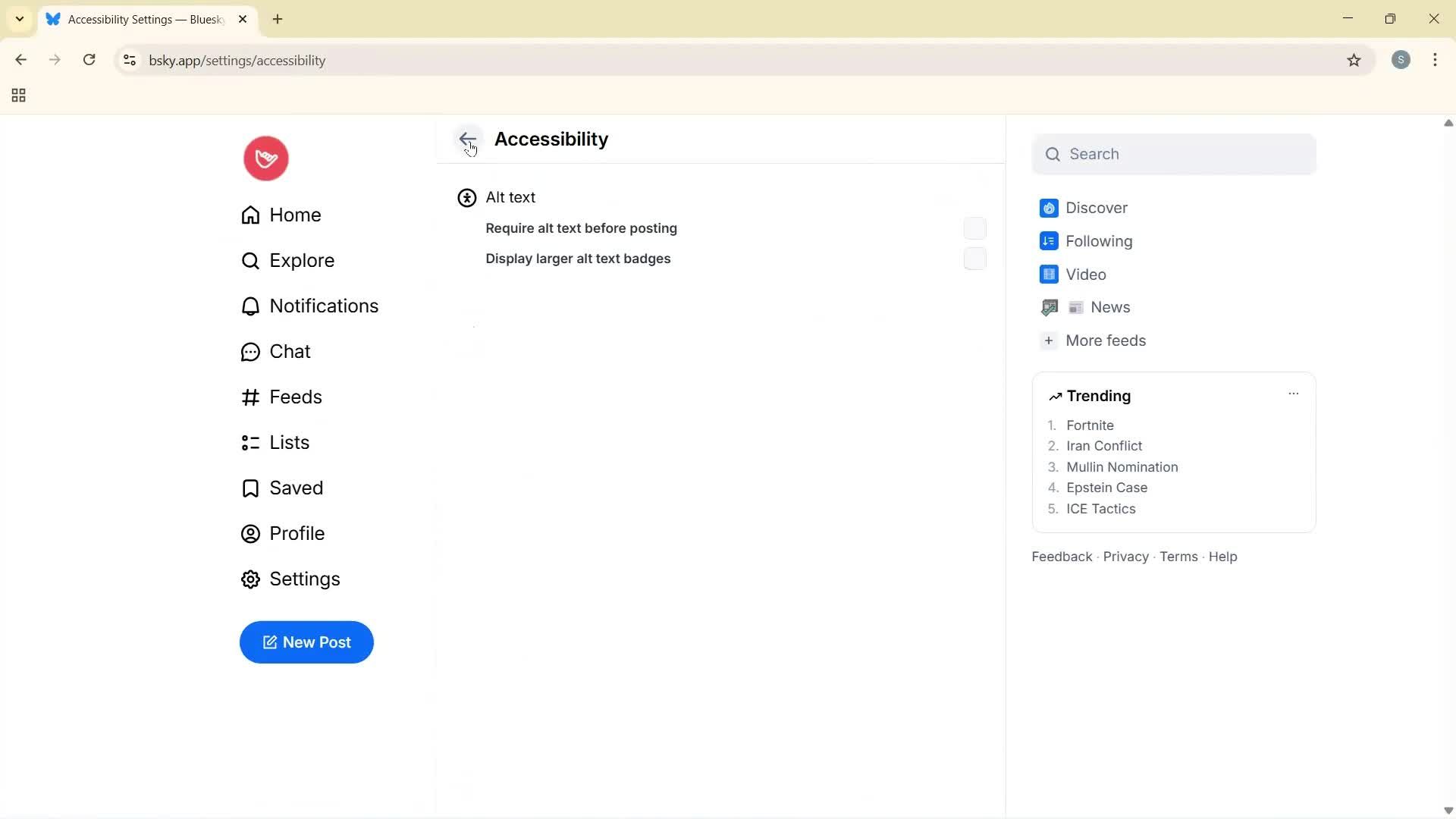Image resolution: width=1456 pixels, height=819 pixels.
Task: Select the Explore magnifier icon
Action: point(250,260)
